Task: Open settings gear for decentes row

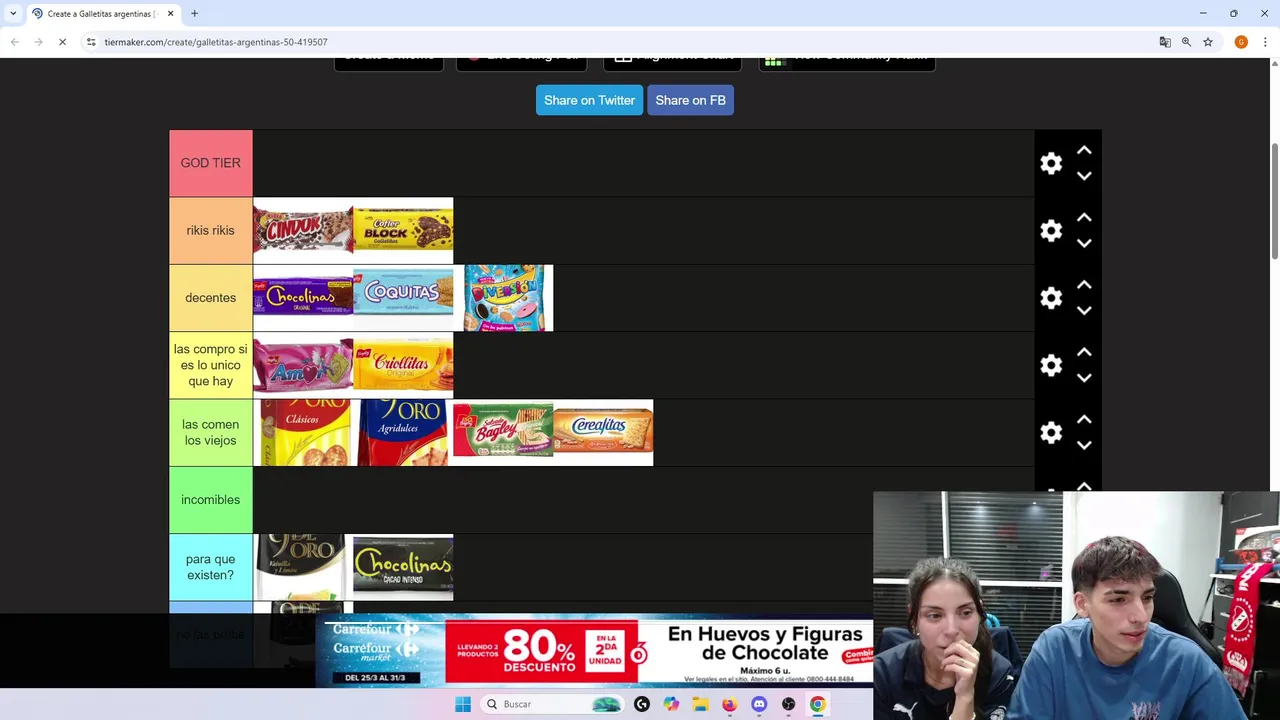Action: pos(1051,298)
